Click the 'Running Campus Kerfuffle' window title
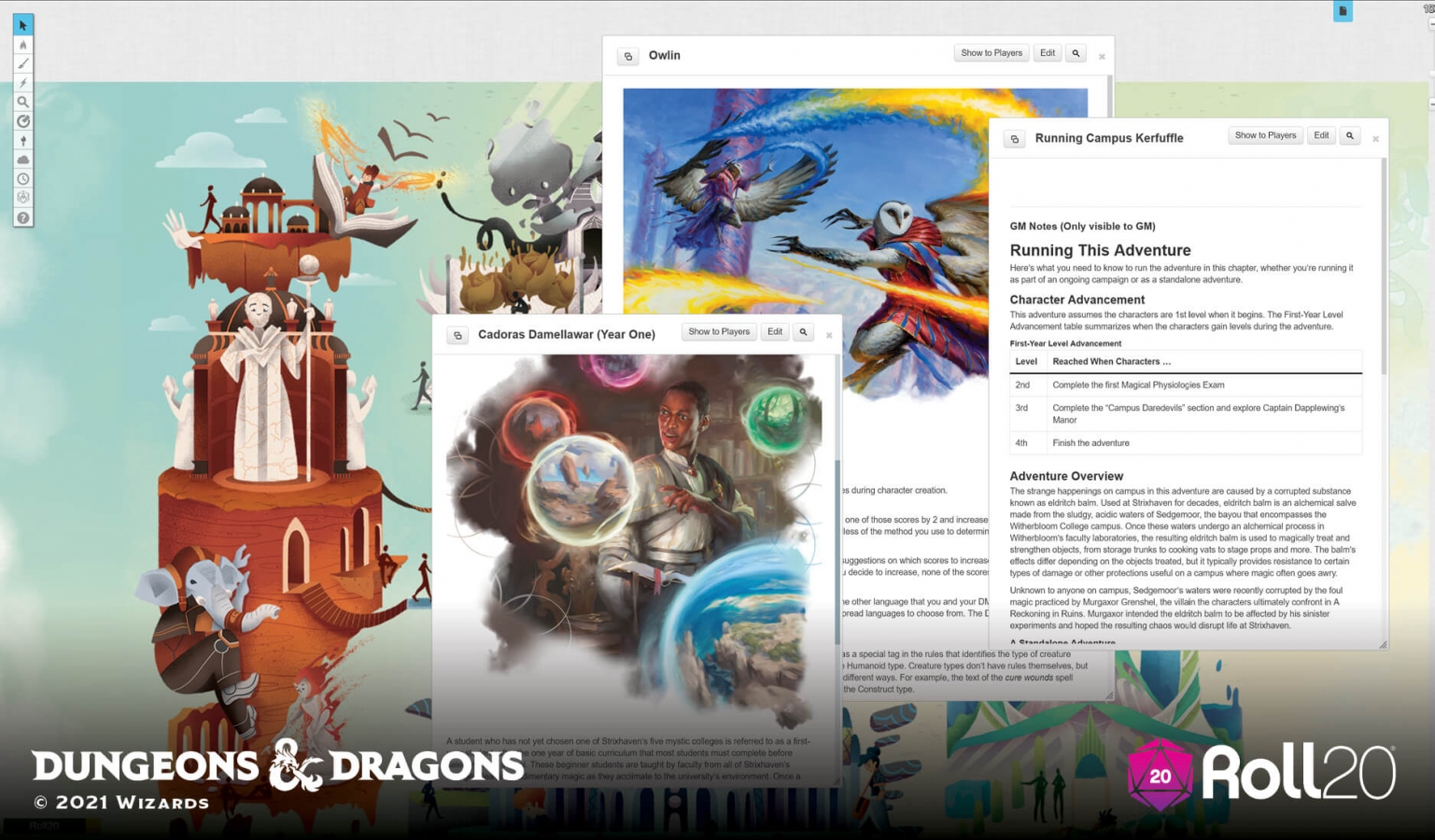The height and width of the screenshot is (840, 1435). [x=1109, y=138]
